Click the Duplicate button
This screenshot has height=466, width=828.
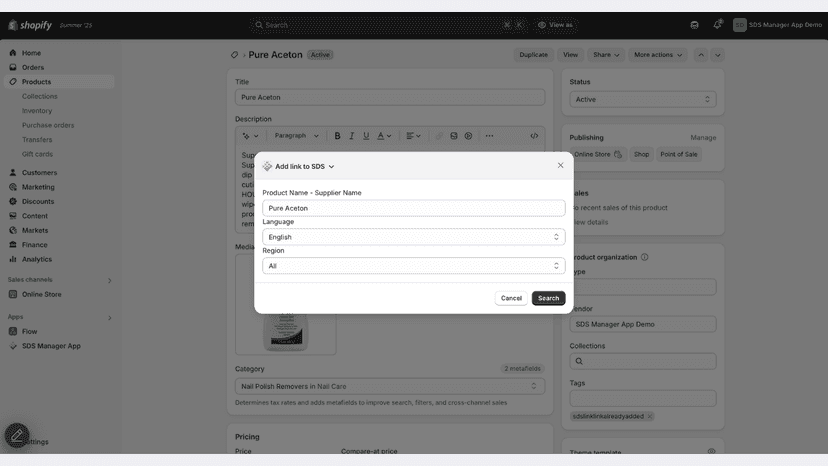[533, 55]
